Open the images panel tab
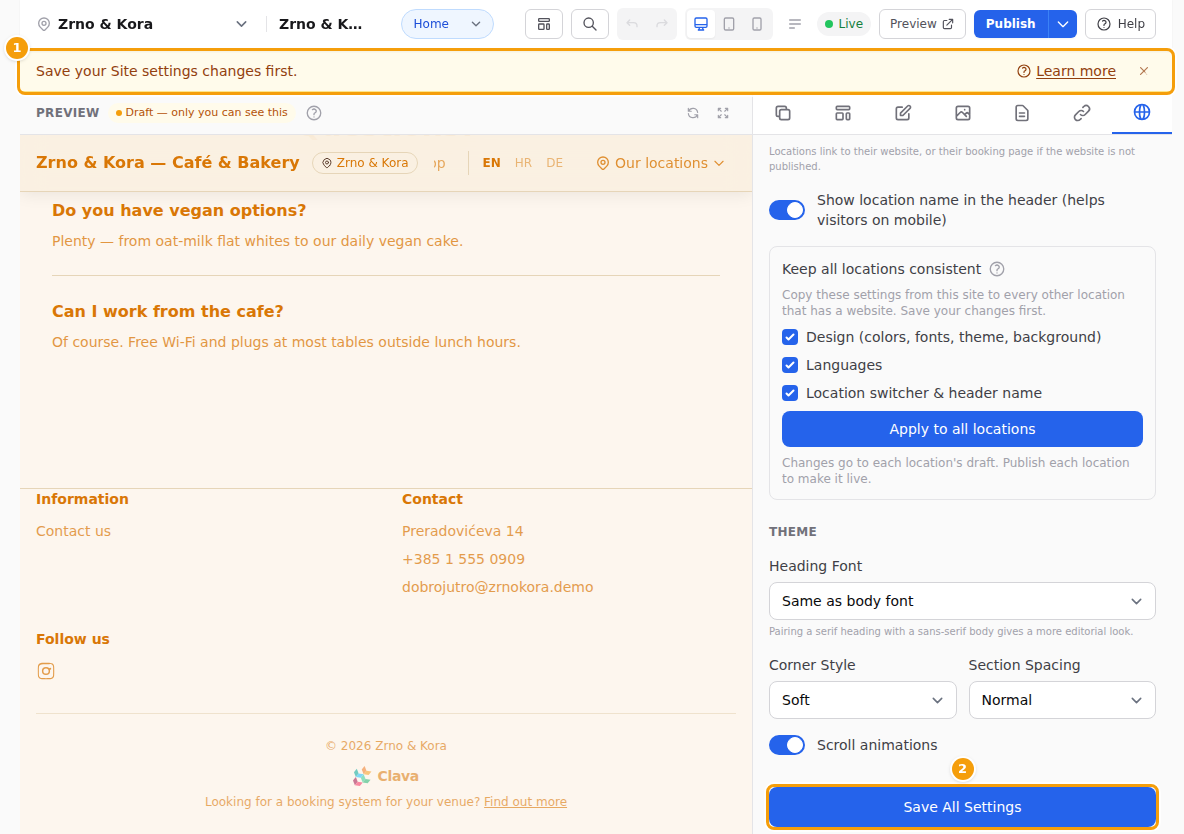This screenshot has height=834, width=1184. pyautogui.click(x=962, y=113)
